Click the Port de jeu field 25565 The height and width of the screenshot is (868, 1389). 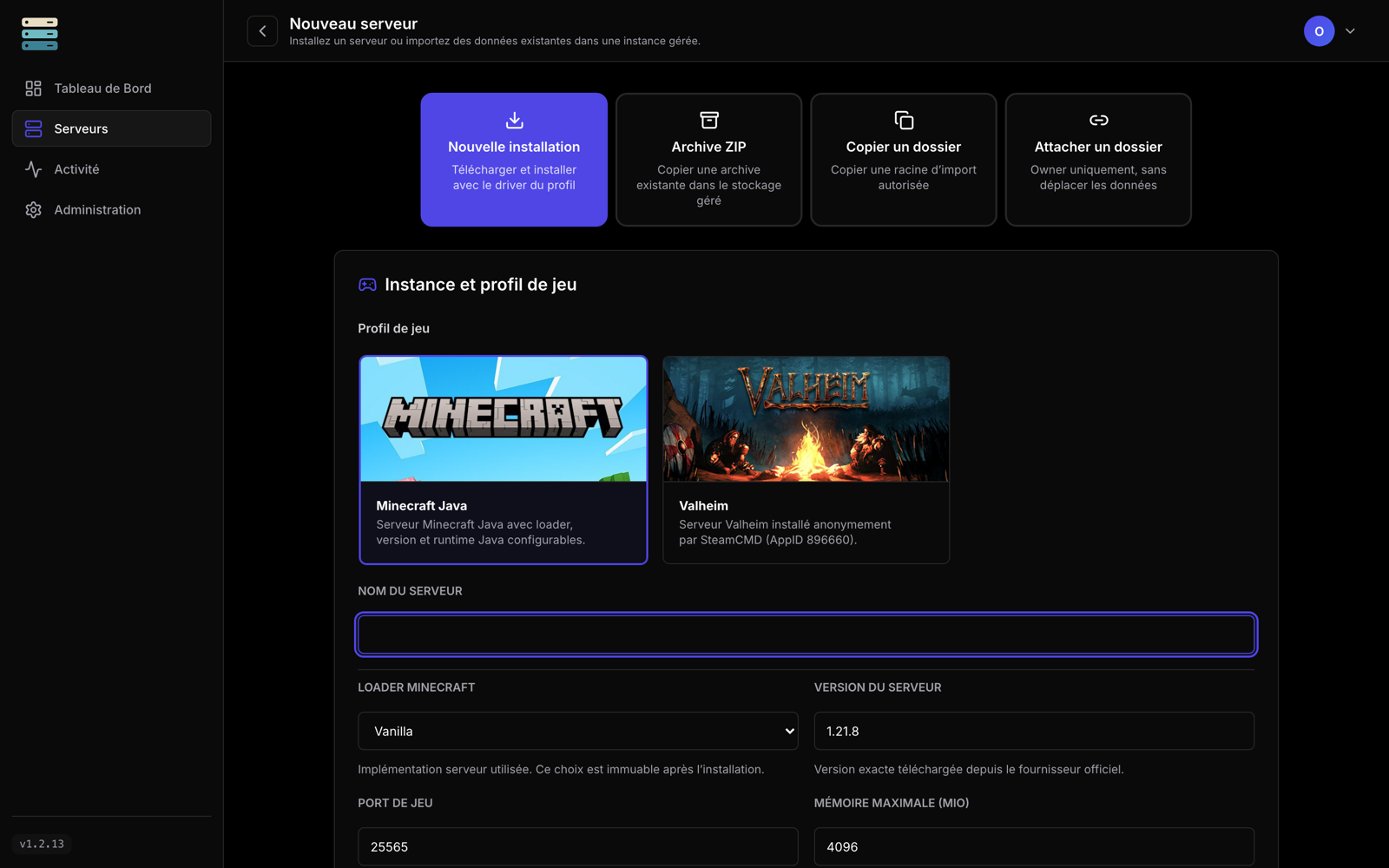578,846
